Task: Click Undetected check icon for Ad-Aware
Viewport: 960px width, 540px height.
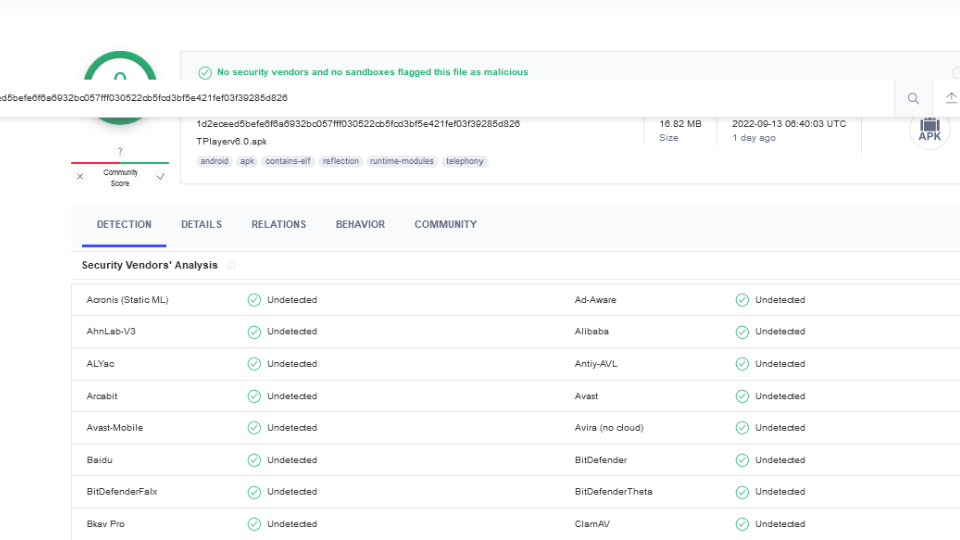Action: pos(742,300)
